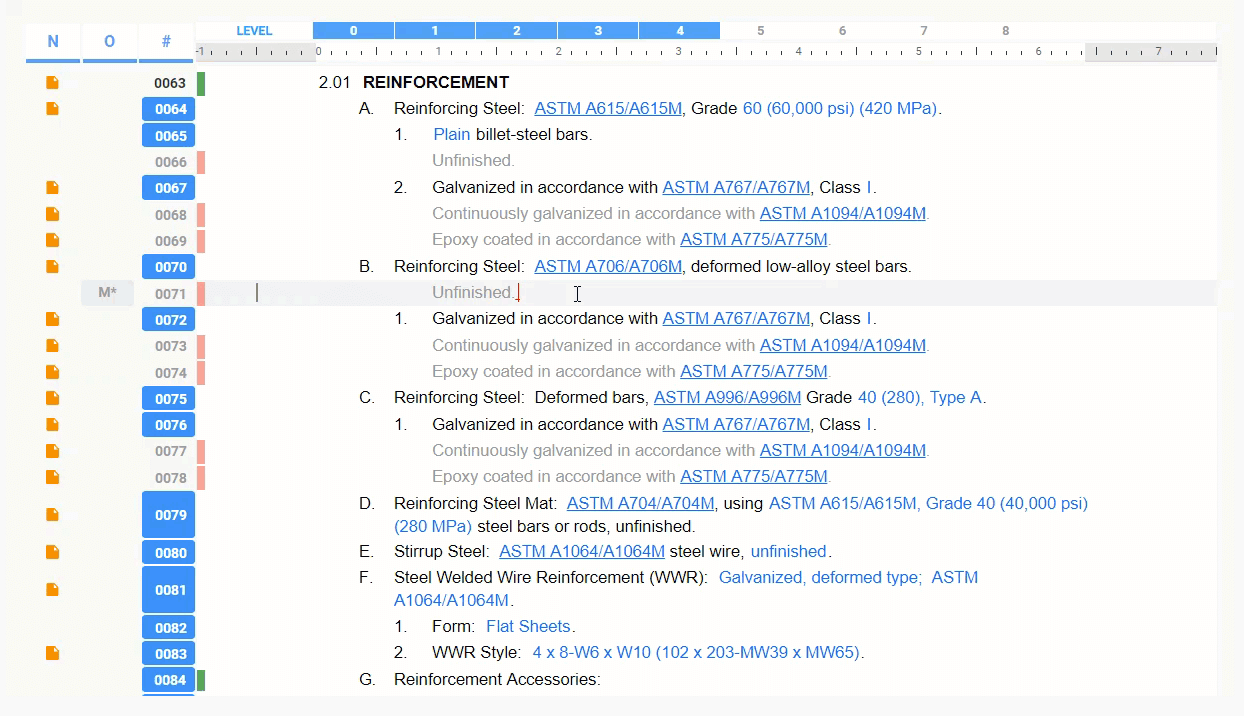Viewport: 1244px width, 716px height.
Task: Open the "Flat Sheets" form choice
Action: [x=528, y=627]
